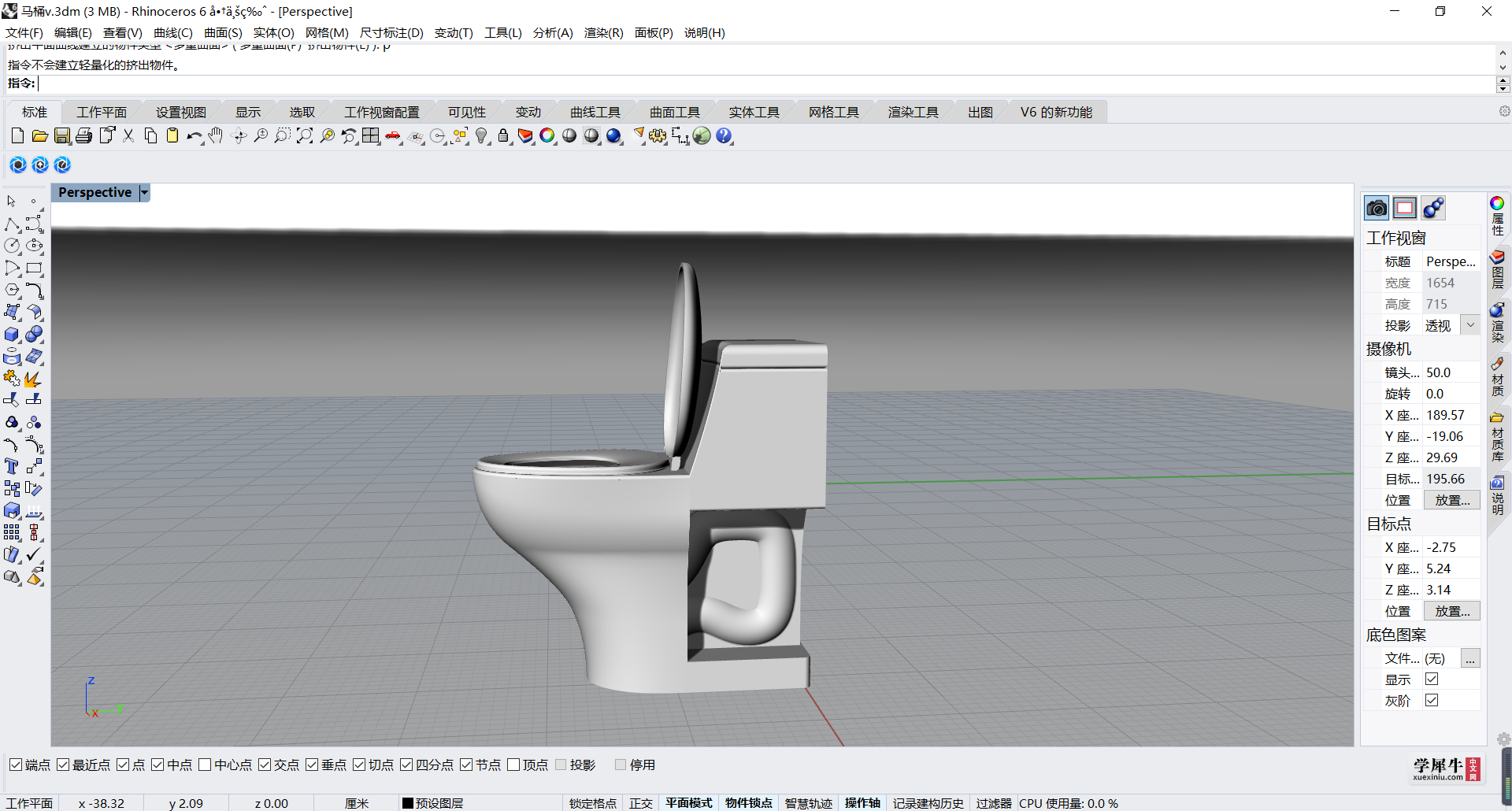Click the padlock Lock icon

503,136
